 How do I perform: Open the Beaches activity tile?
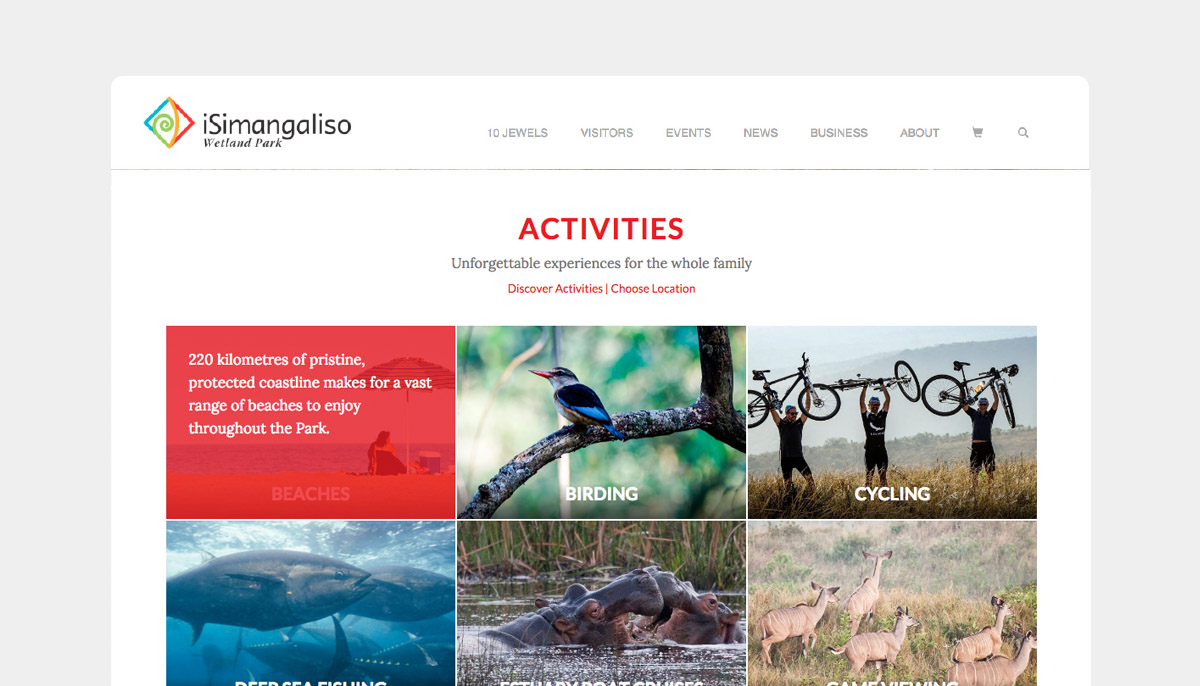coord(311,422)
